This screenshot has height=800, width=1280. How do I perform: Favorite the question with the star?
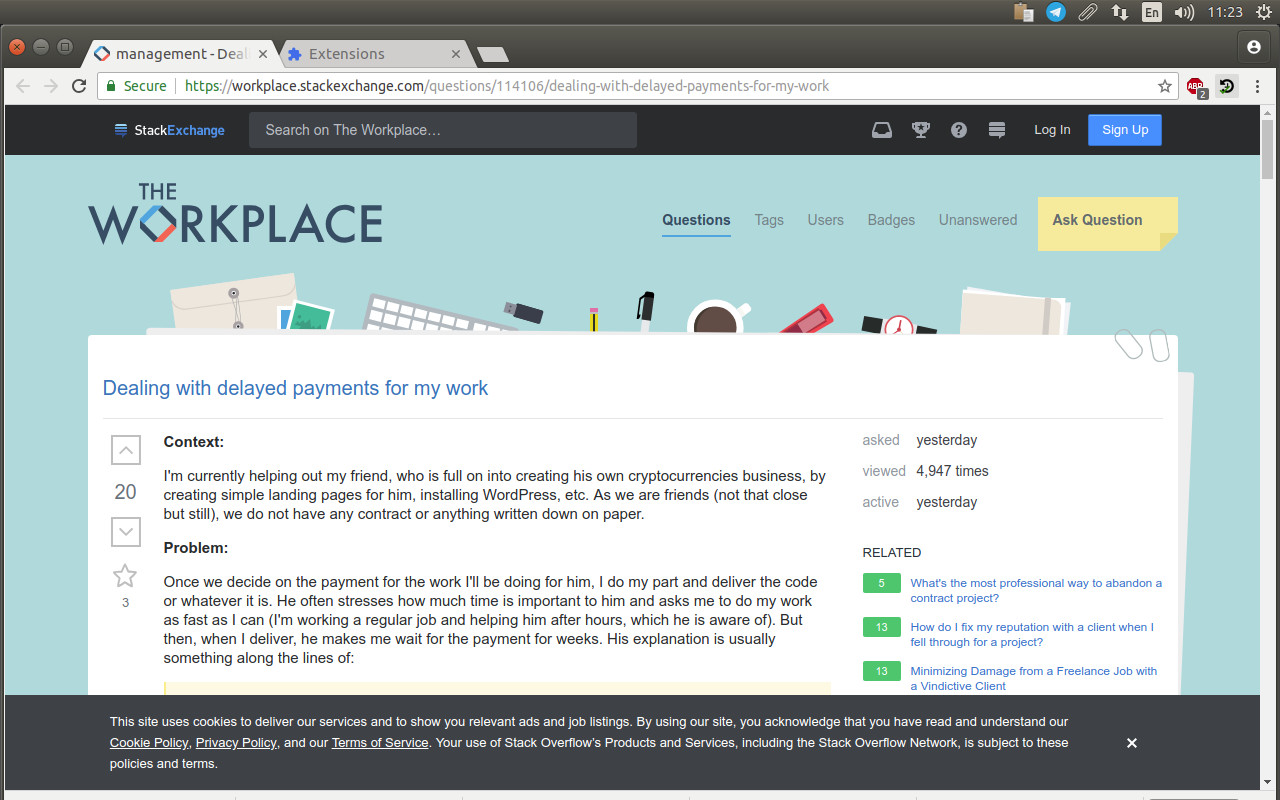125,576
